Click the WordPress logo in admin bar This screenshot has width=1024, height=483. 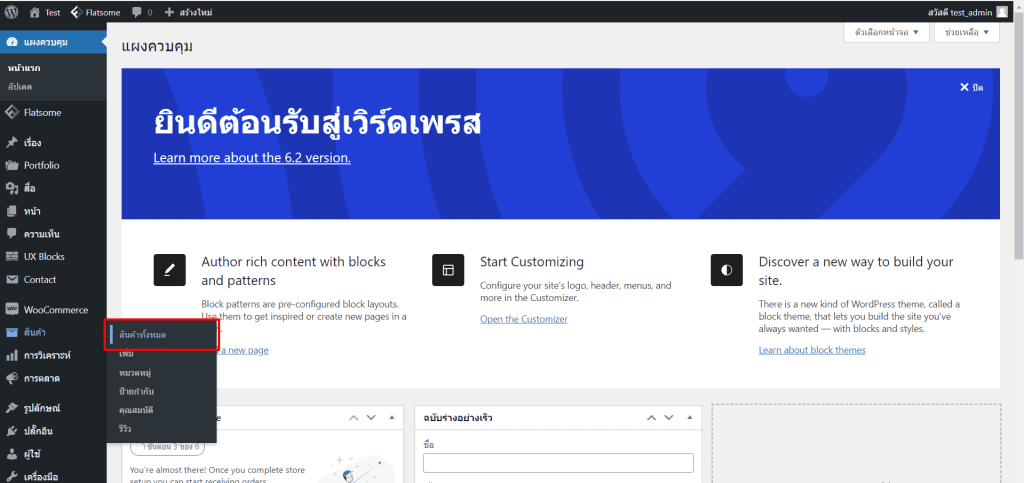(11, 12)
